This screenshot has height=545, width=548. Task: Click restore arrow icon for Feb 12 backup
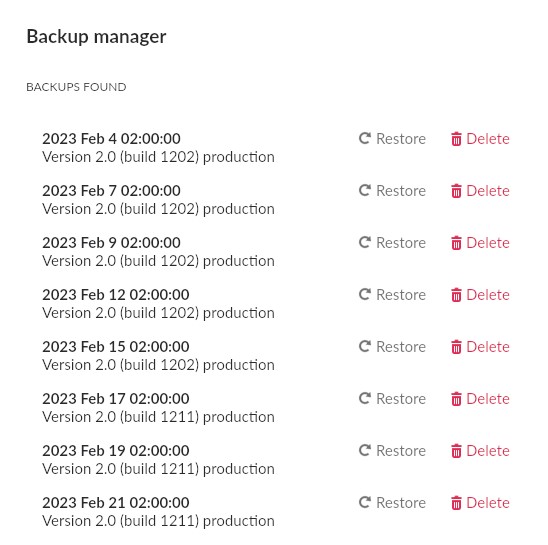365,294
